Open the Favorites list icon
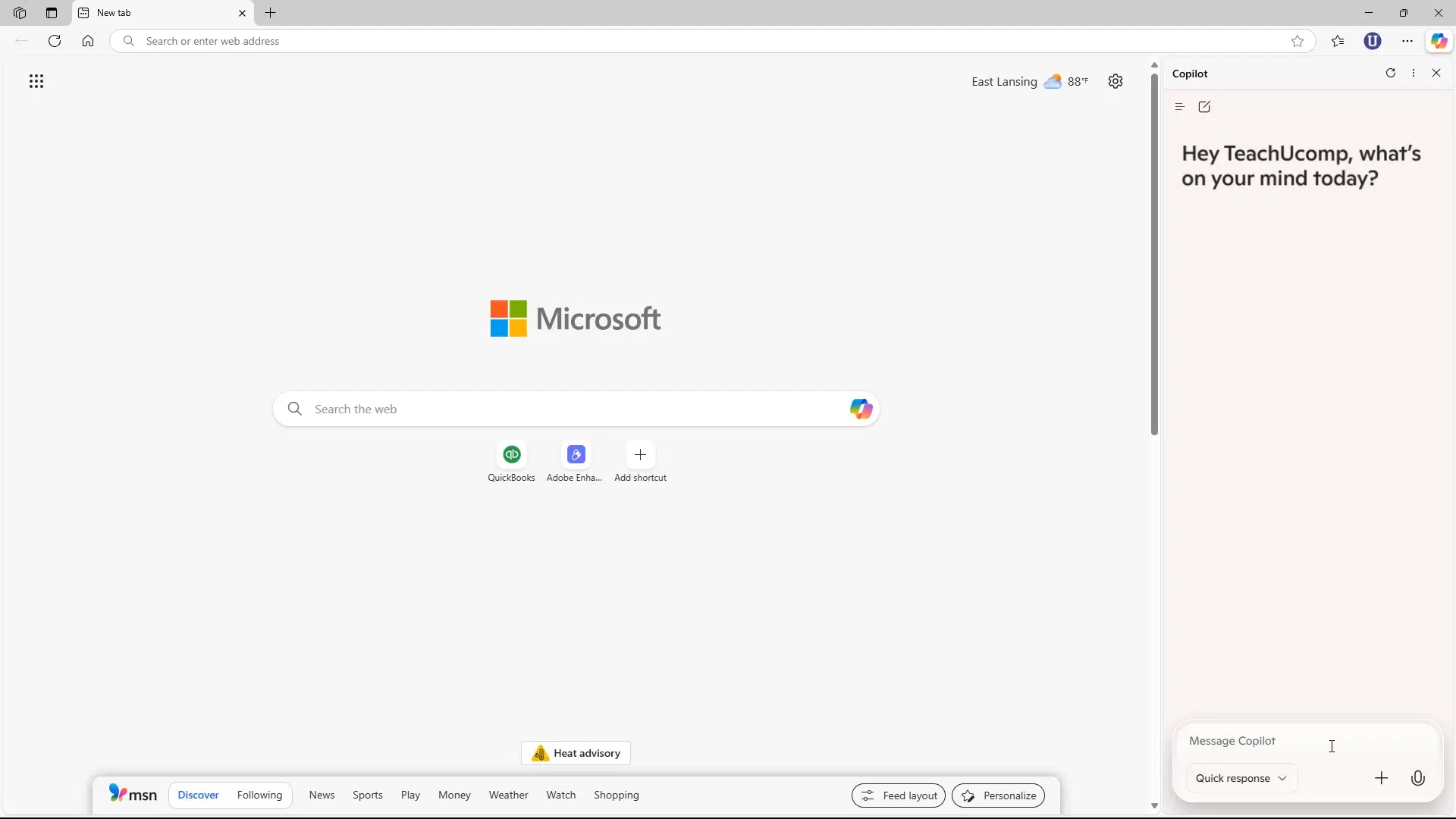This screenshot has height=819, width=1456. pos(1338,41)
